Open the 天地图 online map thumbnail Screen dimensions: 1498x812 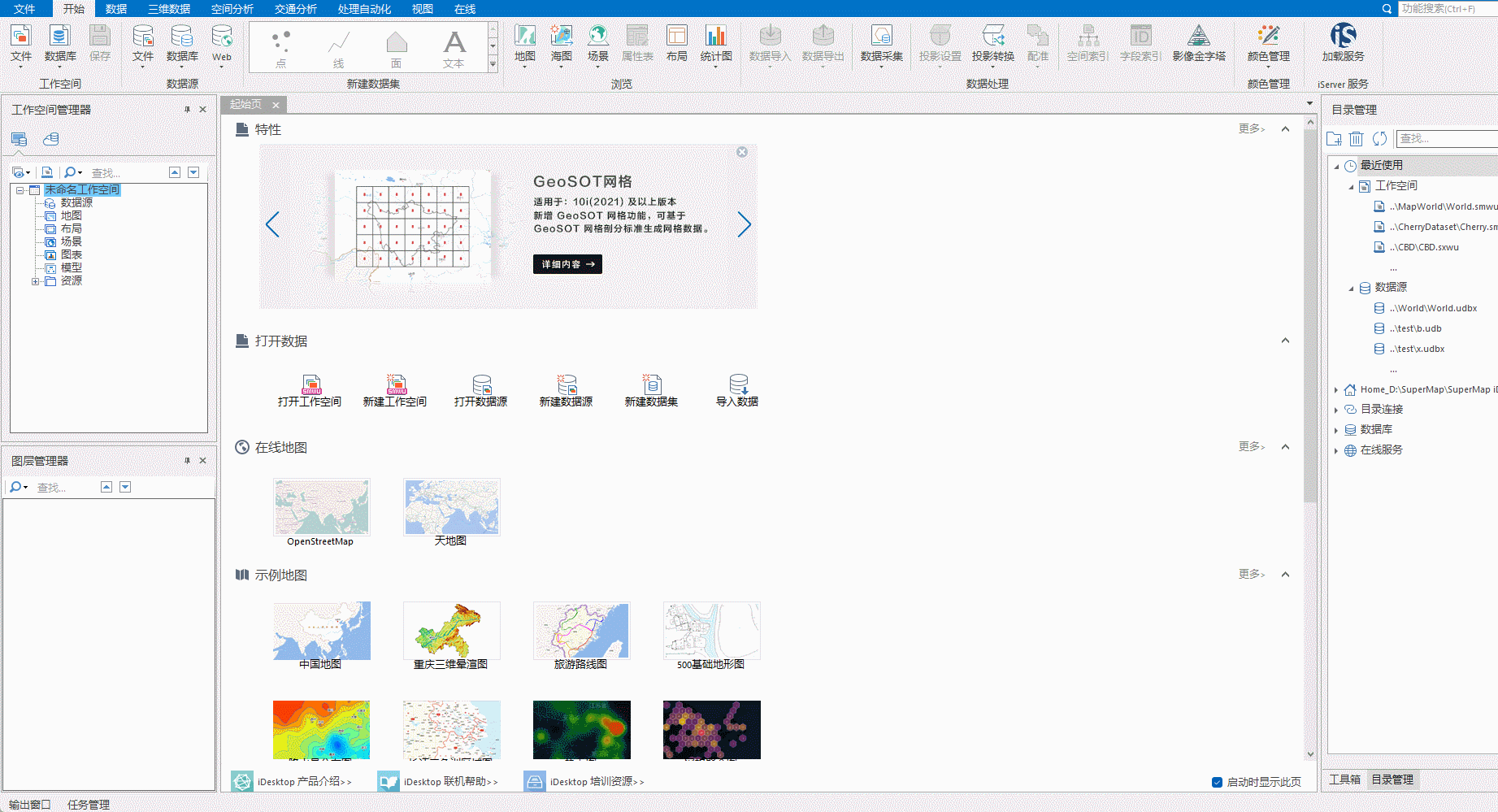tap(451, 507)
